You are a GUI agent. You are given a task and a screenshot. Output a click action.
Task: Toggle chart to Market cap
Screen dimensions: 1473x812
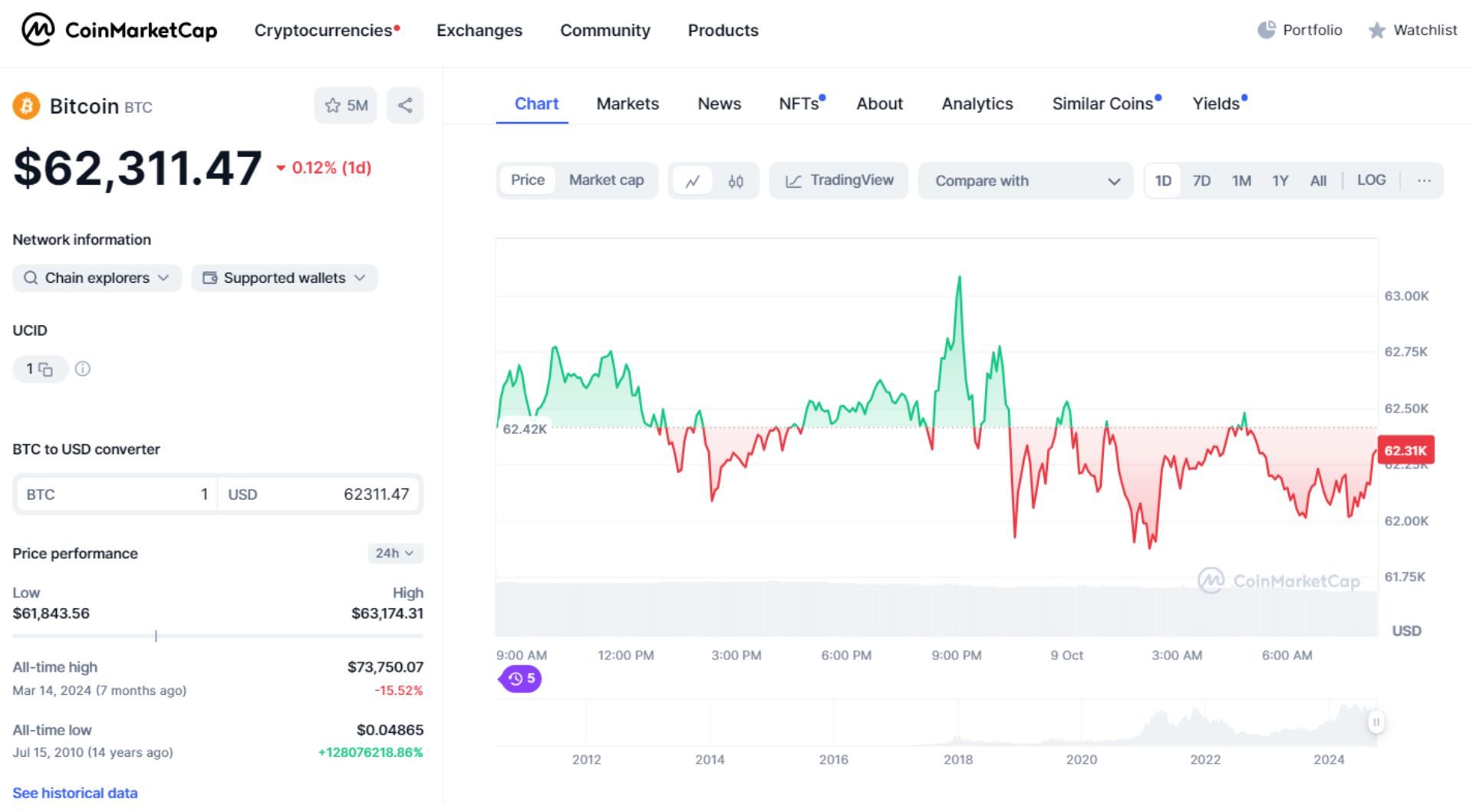pyautogui.click(x=606, y=180)
